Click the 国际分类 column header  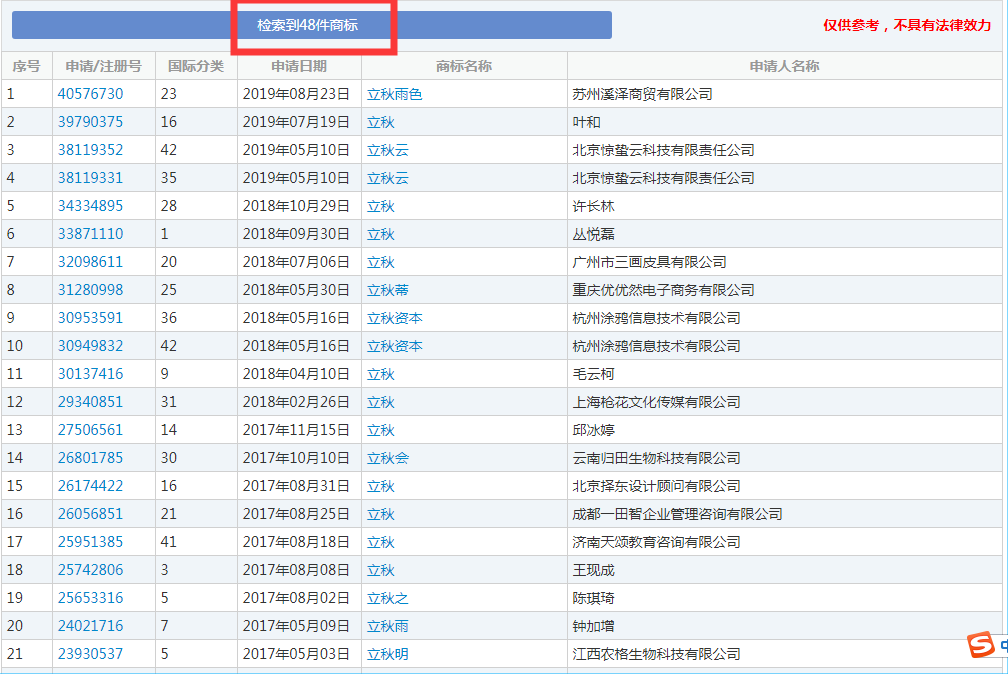pos(196,66)
